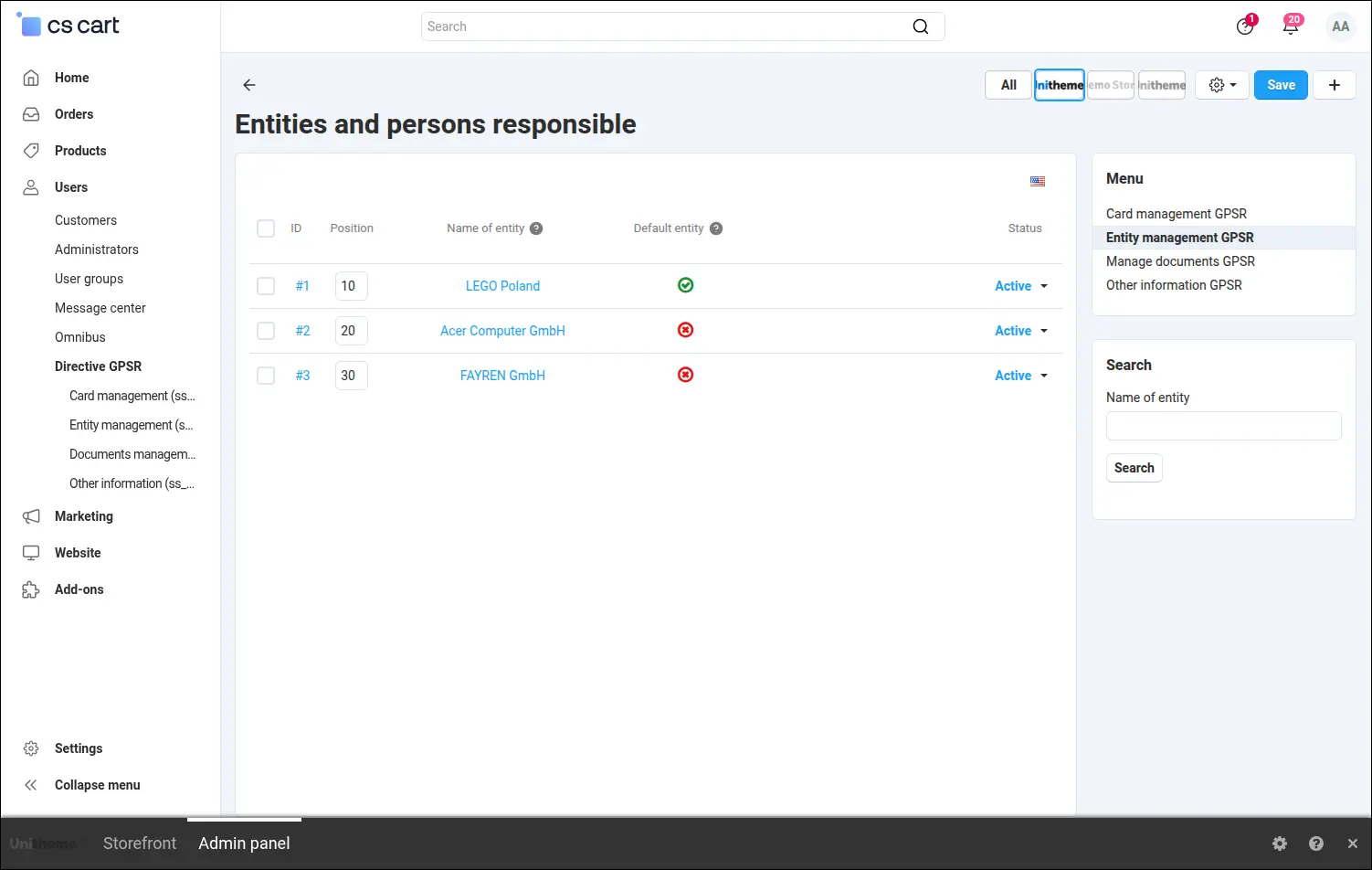Select the FAYREN GmbH row checkbox

point(266,376)
